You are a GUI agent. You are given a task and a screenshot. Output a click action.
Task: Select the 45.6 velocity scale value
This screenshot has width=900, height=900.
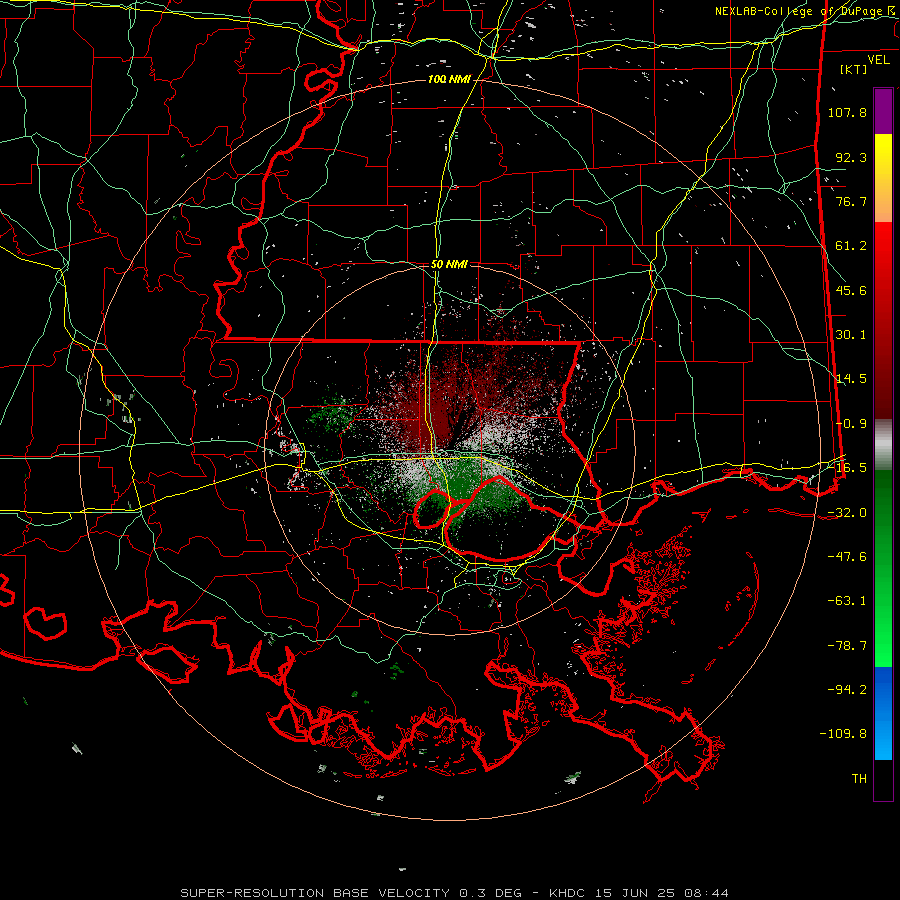click(851, 290)
